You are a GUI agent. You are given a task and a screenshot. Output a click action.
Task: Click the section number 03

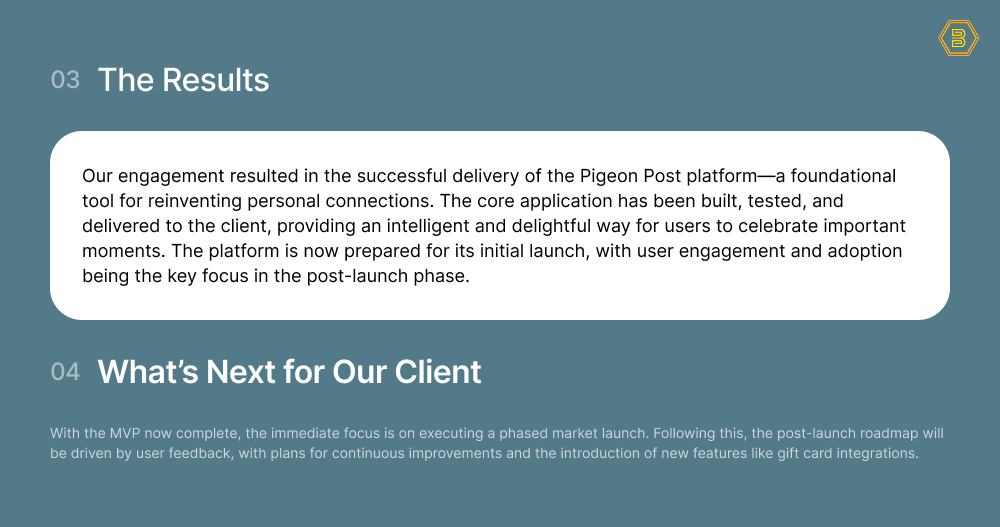[65, 80]
